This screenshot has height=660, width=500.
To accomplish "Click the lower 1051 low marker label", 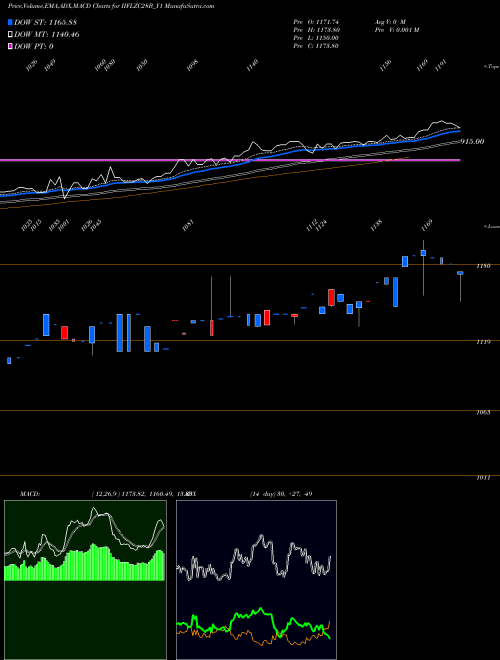I will pyautogui.click(x=188, y=225).
